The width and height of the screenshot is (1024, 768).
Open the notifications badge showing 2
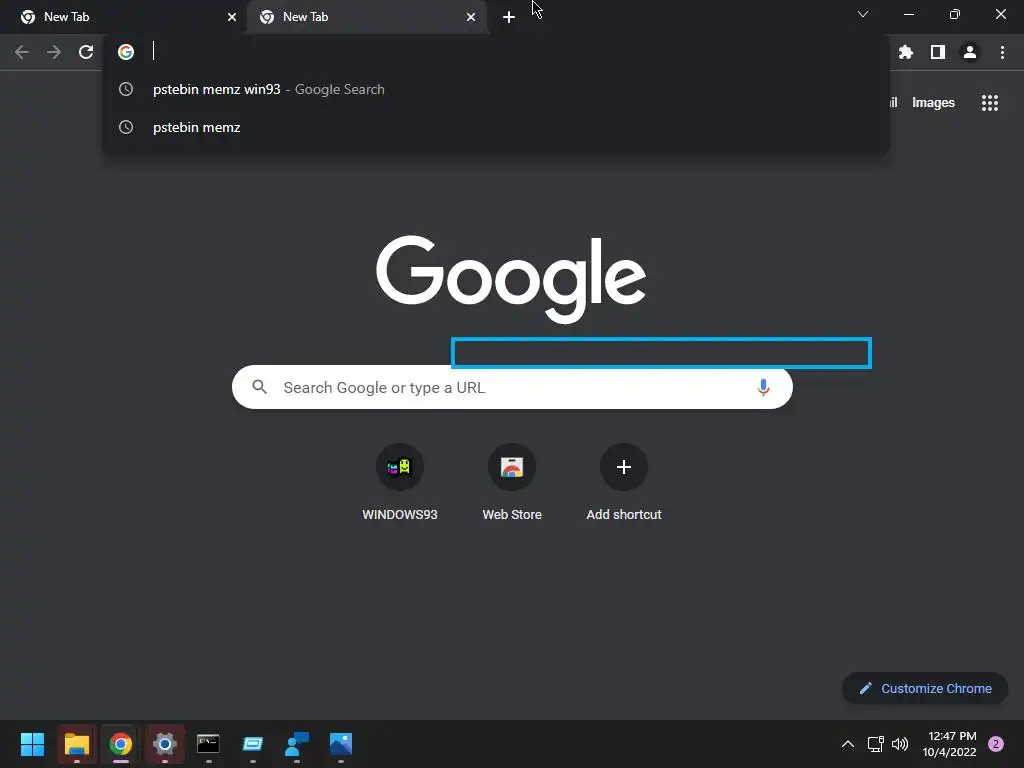point(996,744)
